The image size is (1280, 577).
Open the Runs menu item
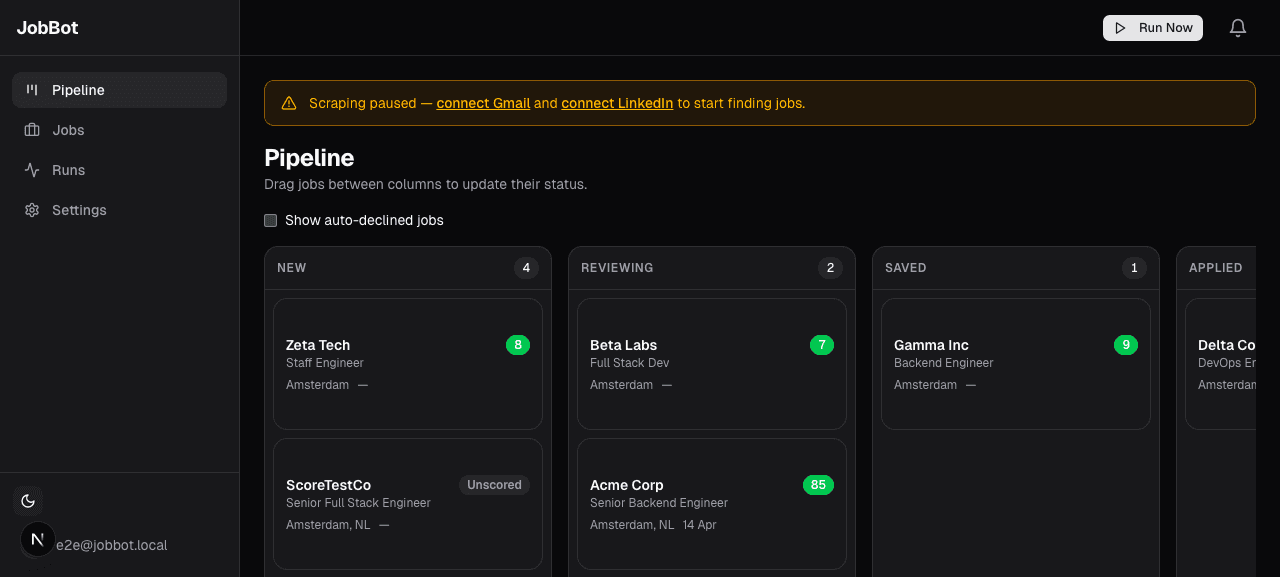[x=68, y=170]
